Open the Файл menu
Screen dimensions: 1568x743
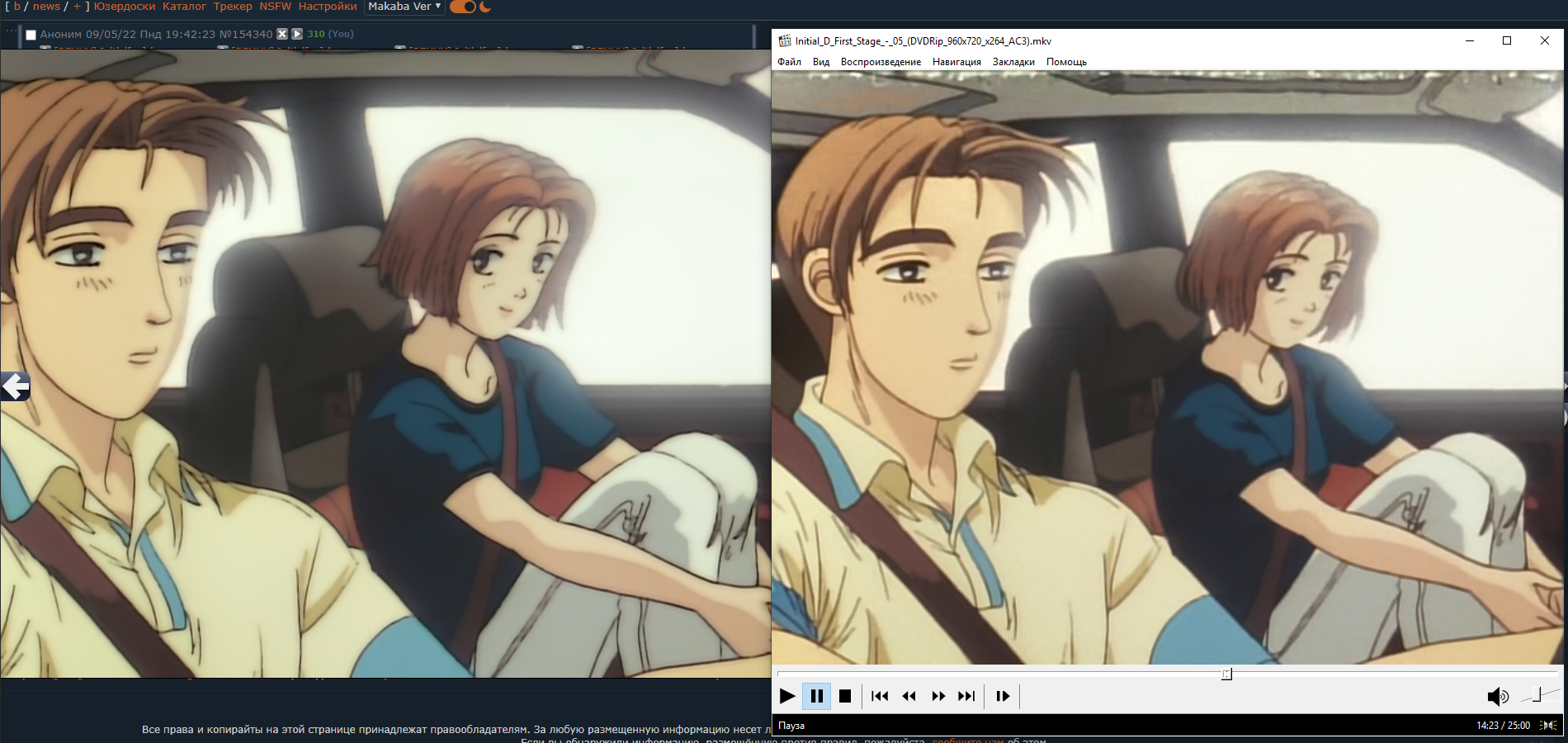(x=789, y=62)
